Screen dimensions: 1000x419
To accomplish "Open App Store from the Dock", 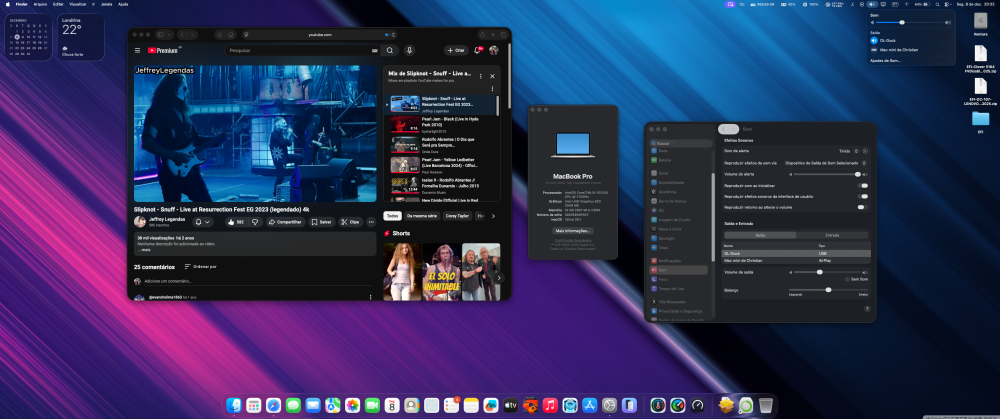I will pos(589,405).
